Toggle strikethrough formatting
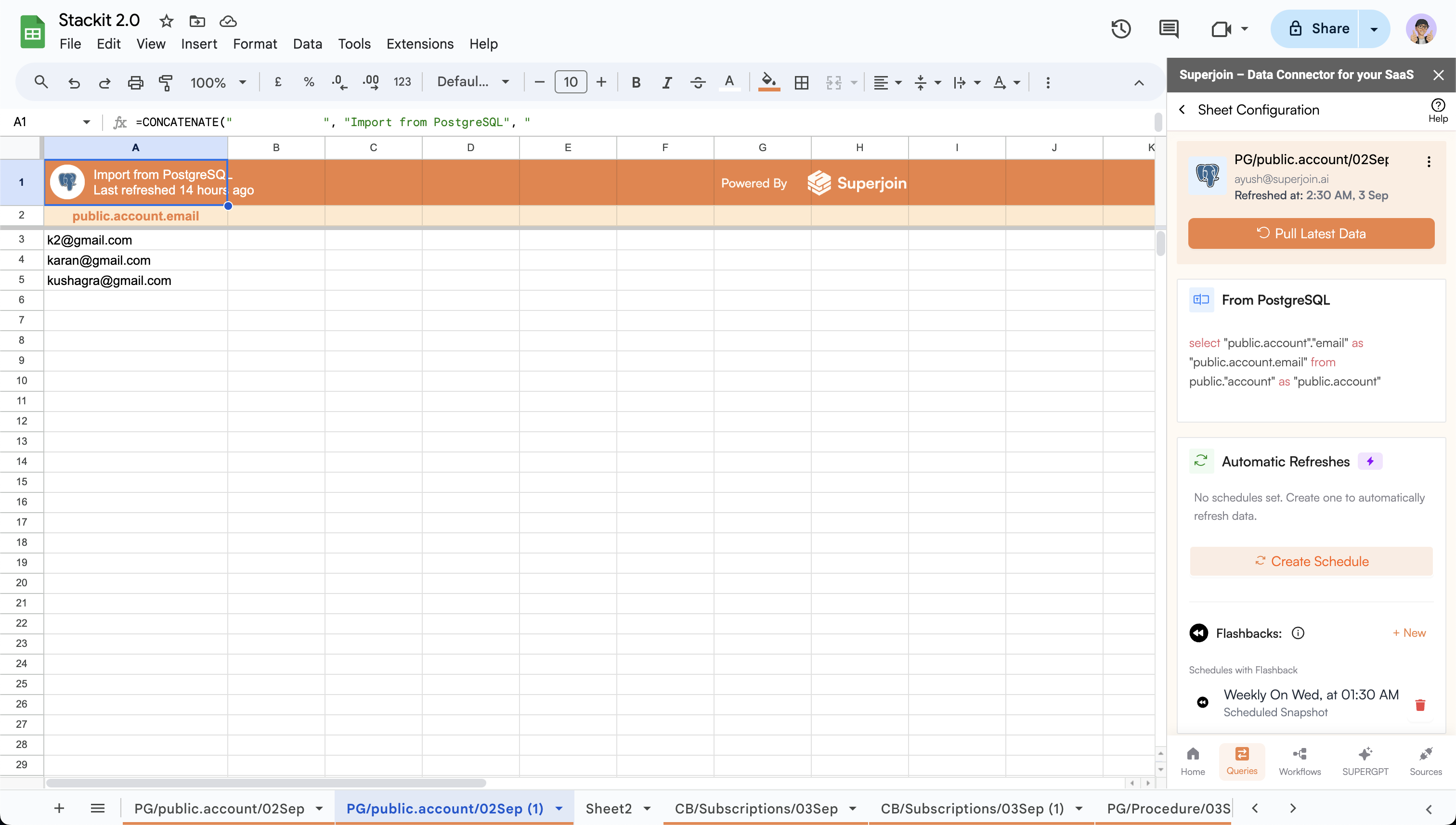 [697, 83]
